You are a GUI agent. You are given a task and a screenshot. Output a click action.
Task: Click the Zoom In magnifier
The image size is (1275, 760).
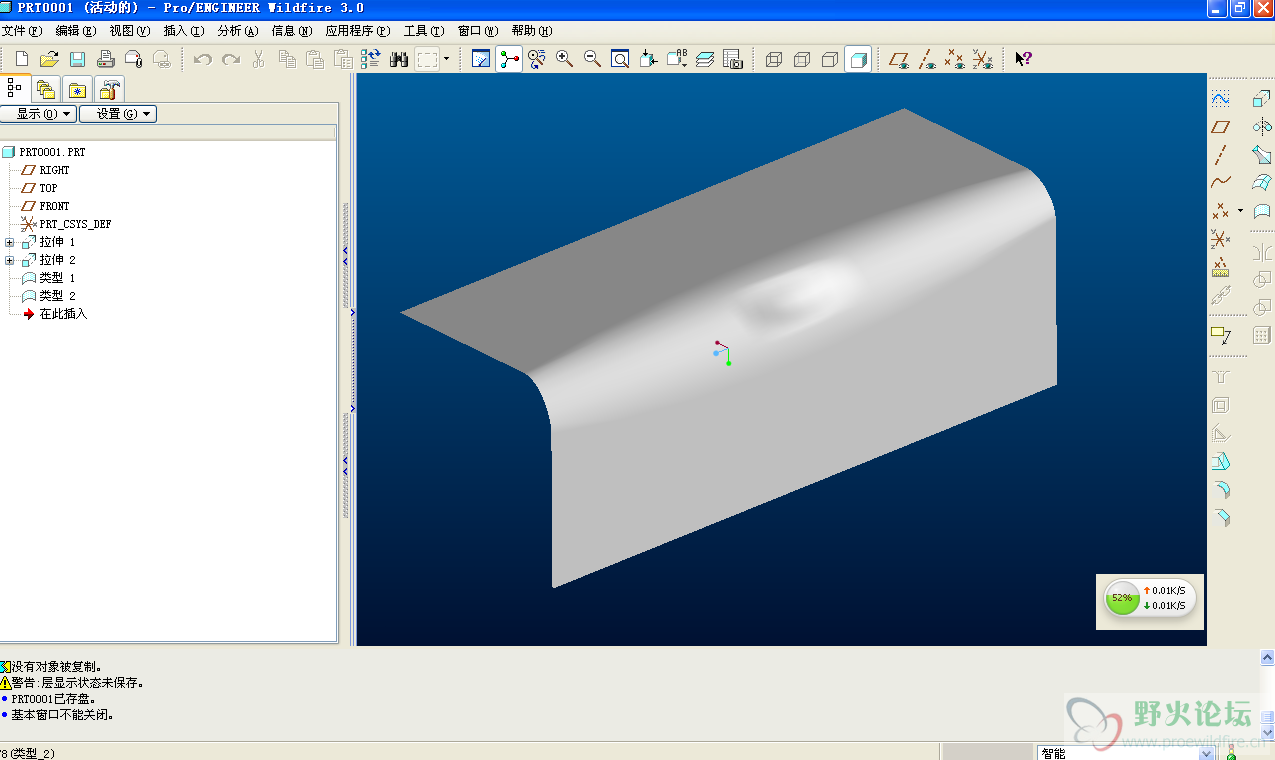click(x=565, y=59)
